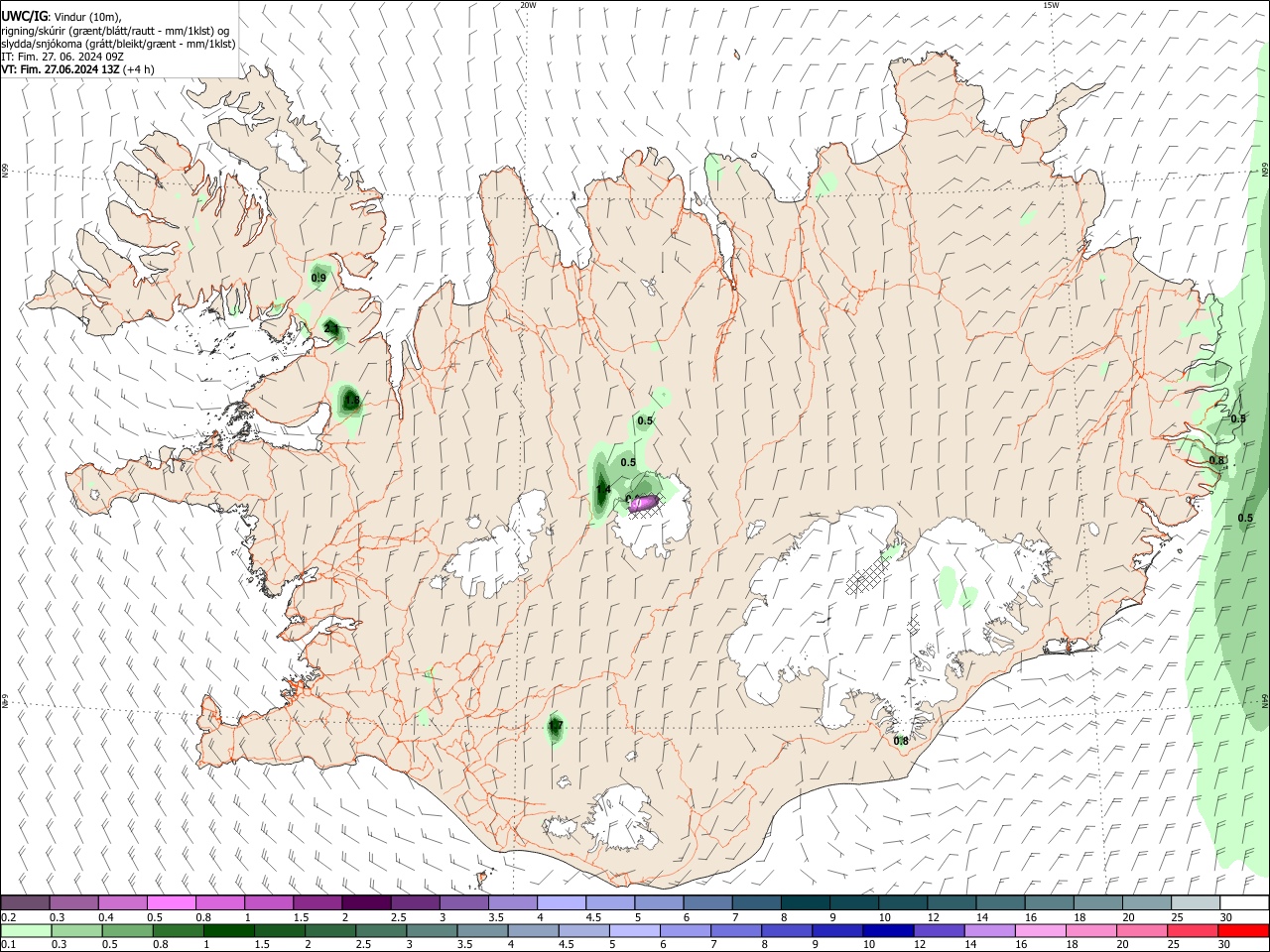1270x952 pixels.
Task: Click the "0.2" label starting the snow scale
Action: [x=9, y=917]
